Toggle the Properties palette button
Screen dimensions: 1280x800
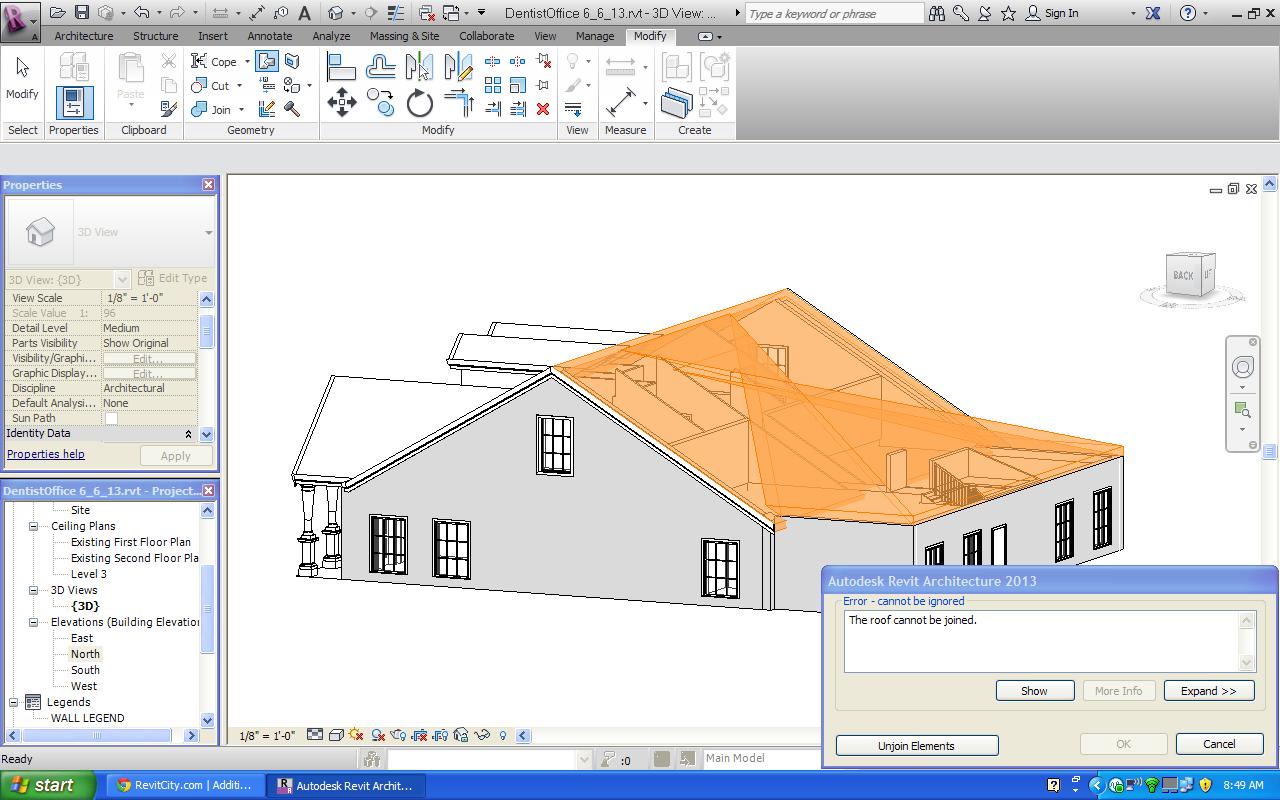coord(74,103)
